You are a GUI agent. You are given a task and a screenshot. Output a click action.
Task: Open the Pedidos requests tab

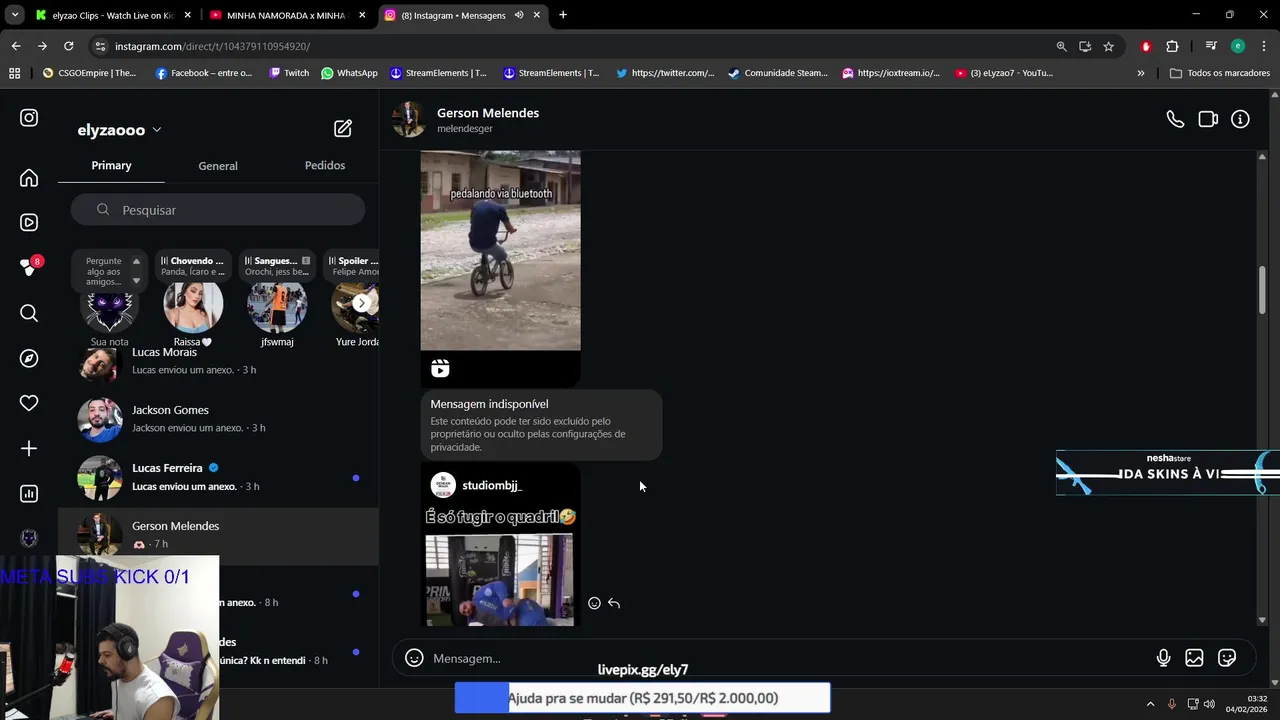point(325,165)
